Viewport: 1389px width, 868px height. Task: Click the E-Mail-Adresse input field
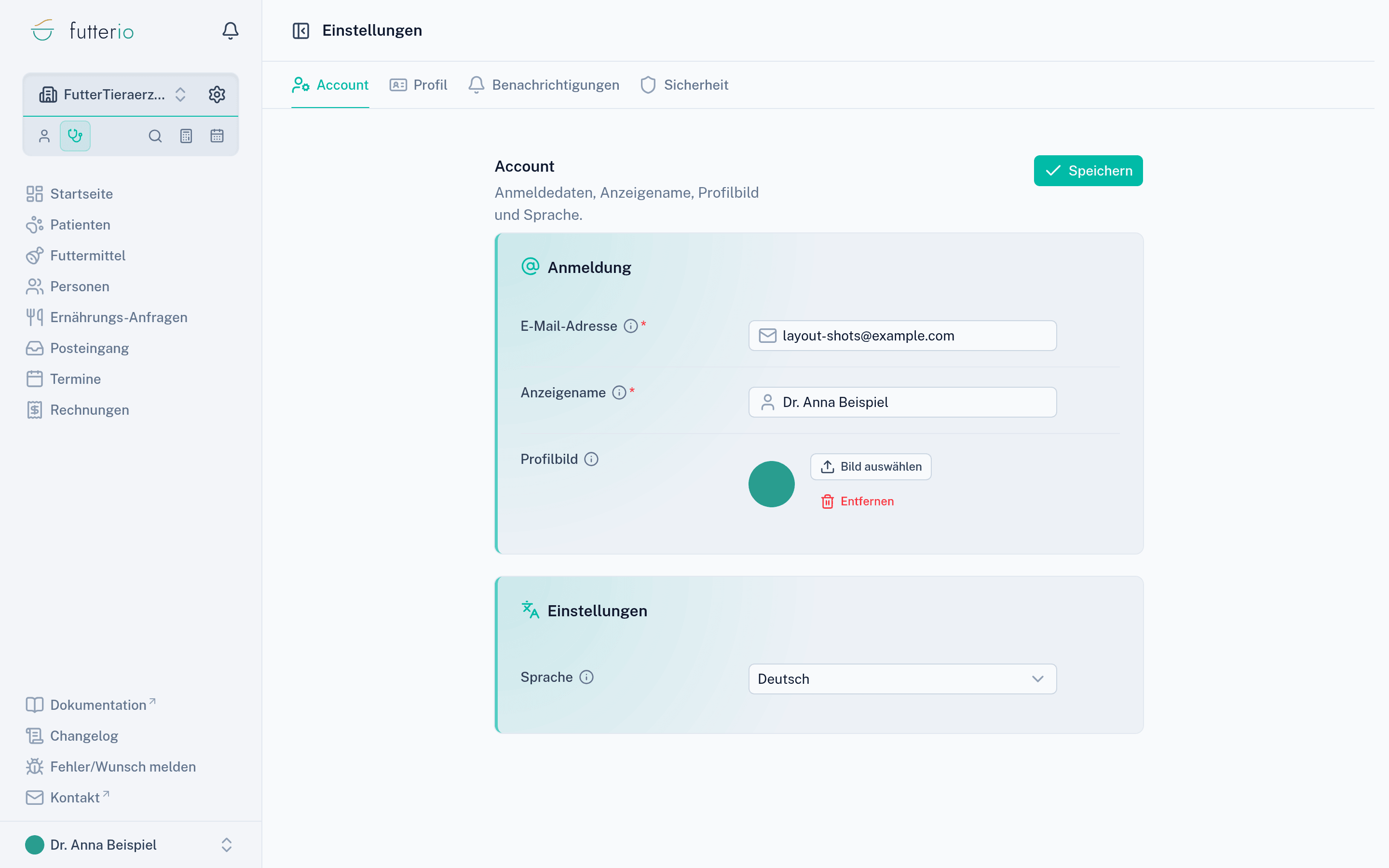[x=902, y=336]
